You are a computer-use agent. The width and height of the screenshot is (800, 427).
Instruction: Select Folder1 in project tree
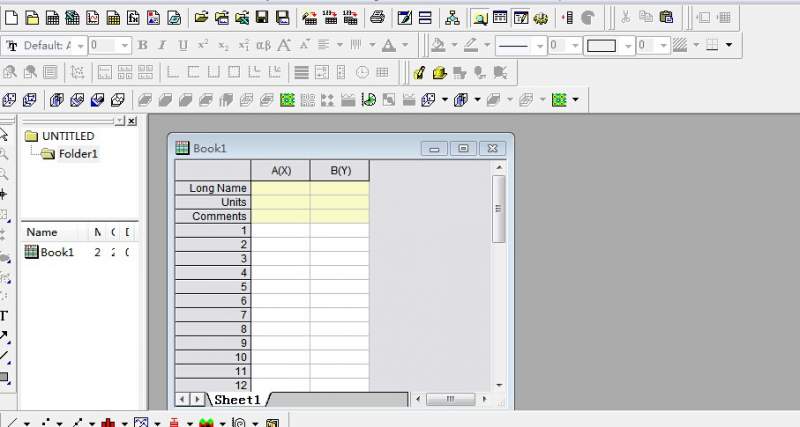70,154
